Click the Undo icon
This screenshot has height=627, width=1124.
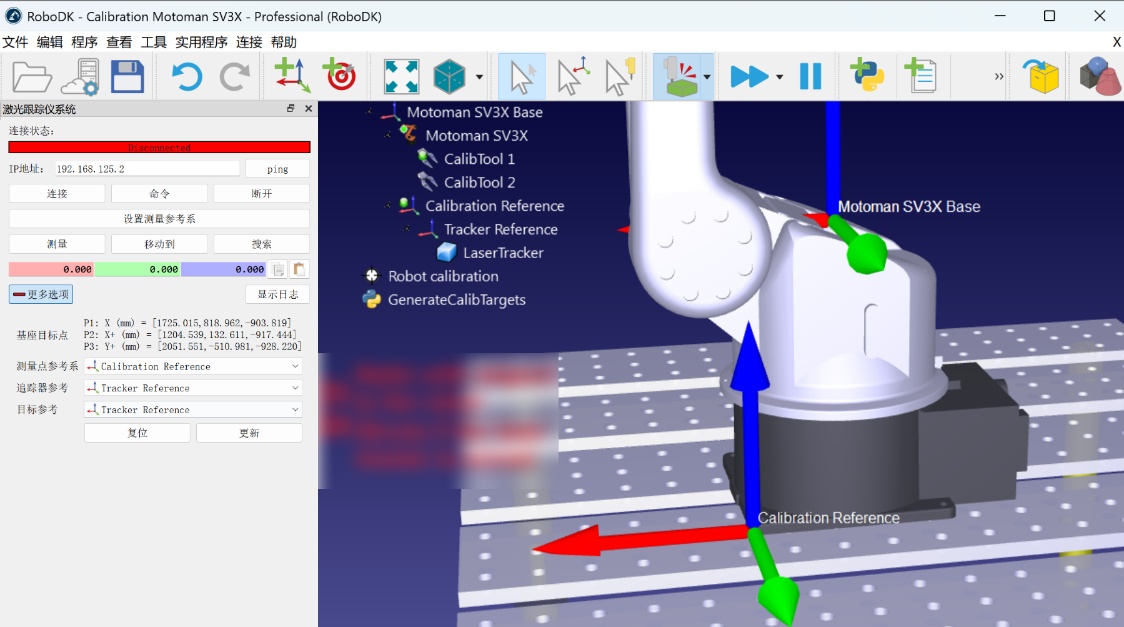point(186,75)
